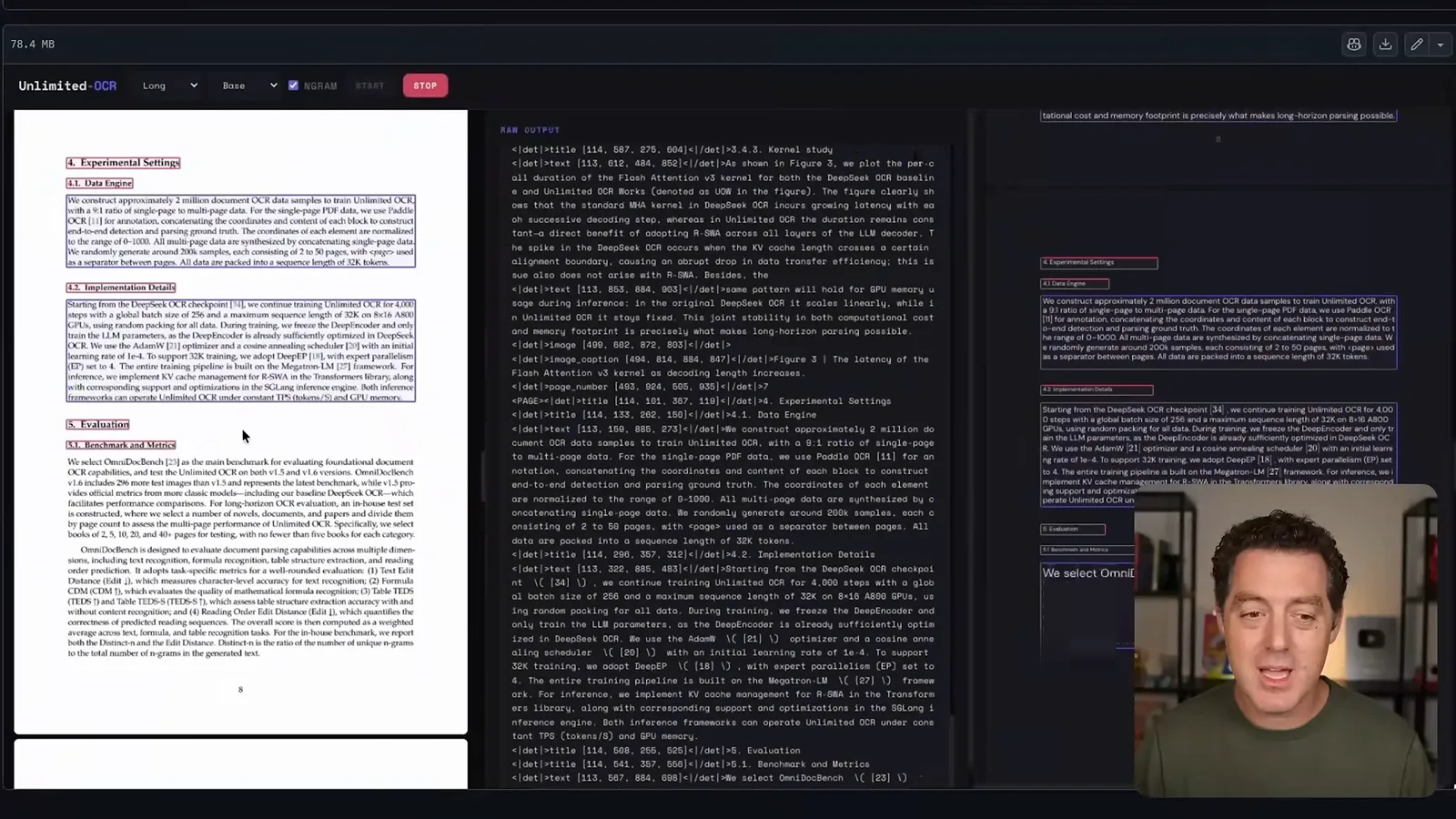Screen dimensions: 1456x819
Task: Click the page number 8 at page bottom
Action: [x=240, y=690]
